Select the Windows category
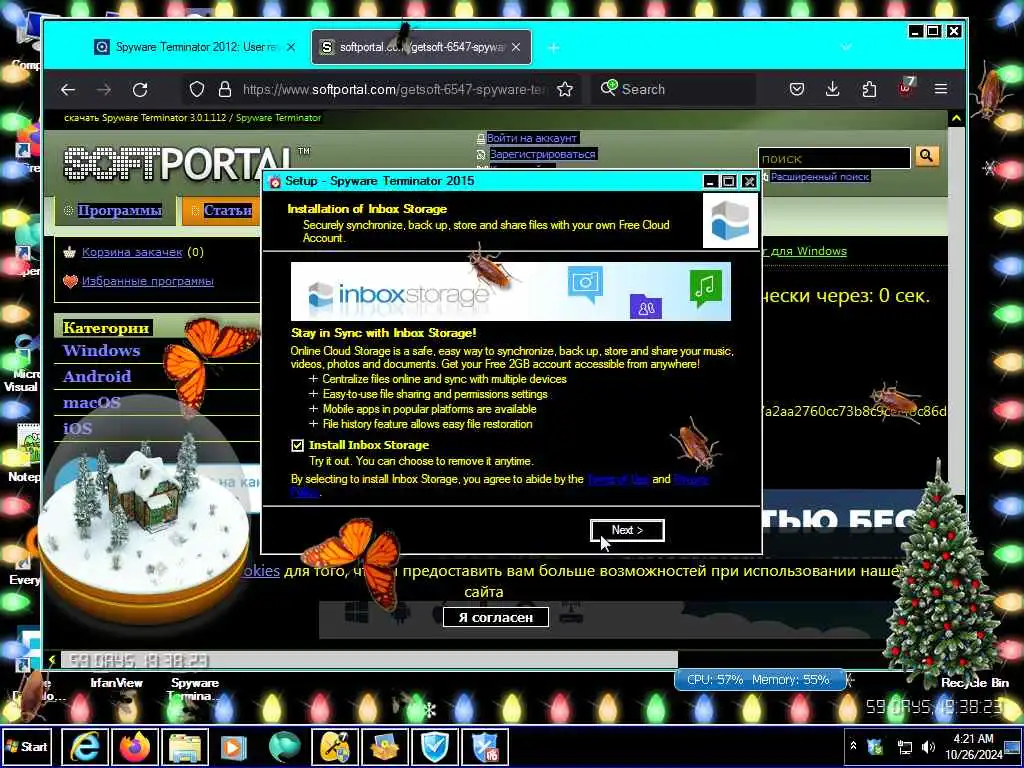This screenshot has width=1024, height=768. [101, 351]
